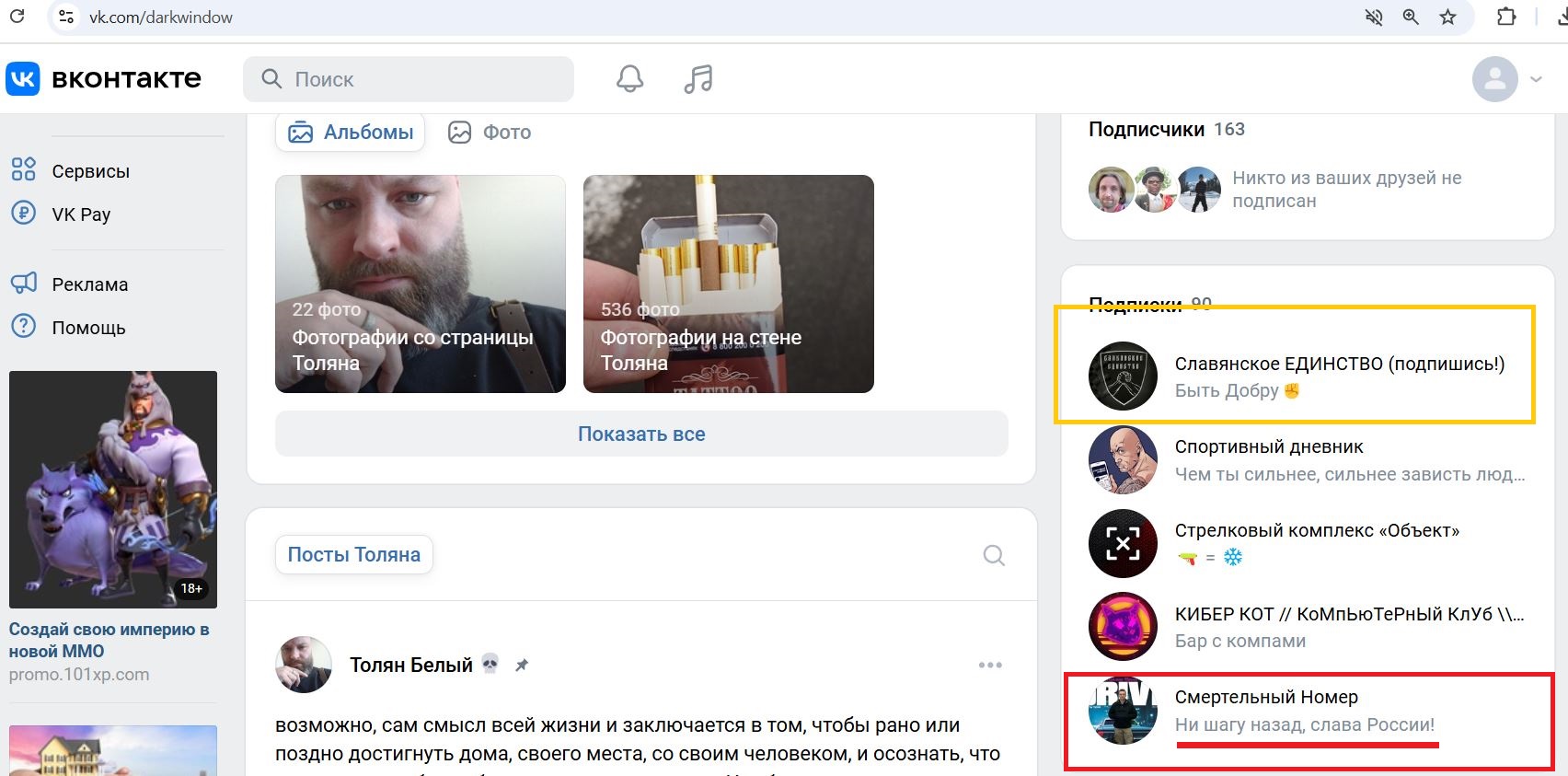Switch to the Фото tab

[x=490, y=133]
